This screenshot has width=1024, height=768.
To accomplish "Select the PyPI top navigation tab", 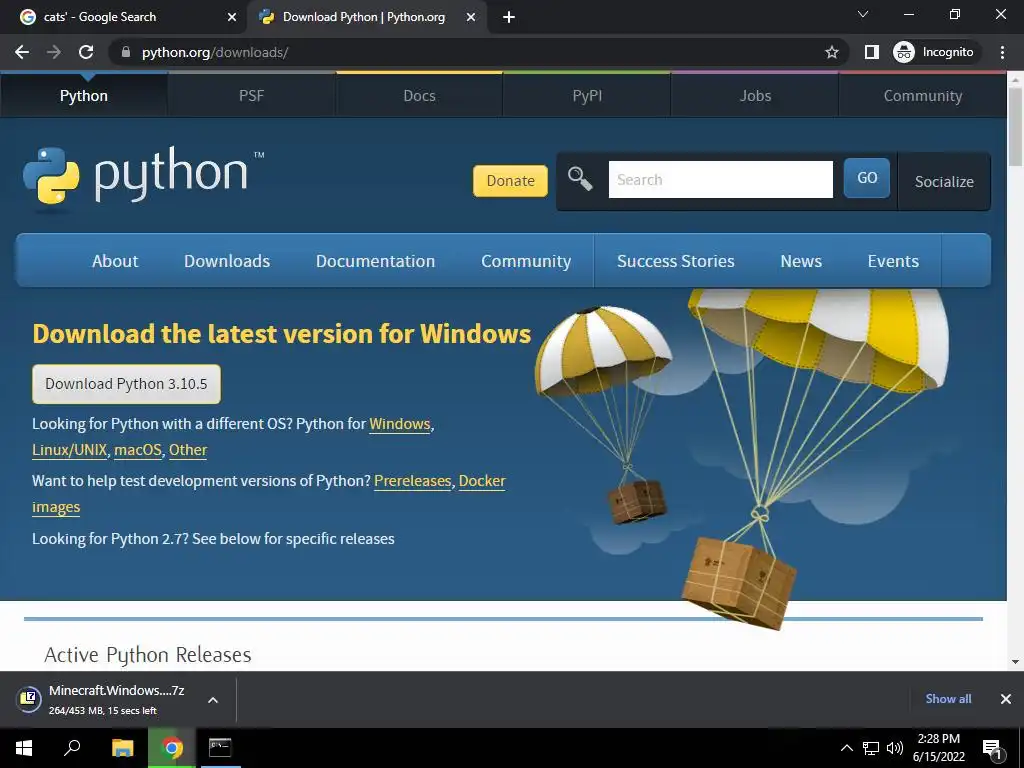I will (587, 95).
